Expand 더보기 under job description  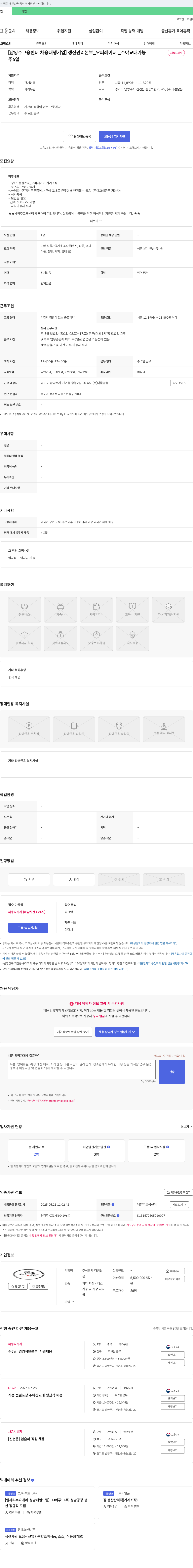(x=96, y=221)
